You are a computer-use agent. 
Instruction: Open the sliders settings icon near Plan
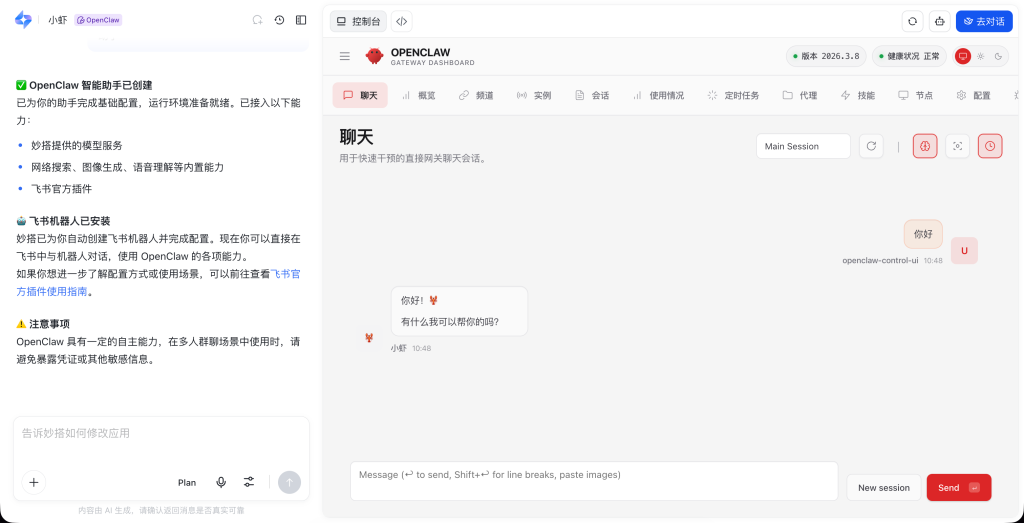[x=249, y=482]
